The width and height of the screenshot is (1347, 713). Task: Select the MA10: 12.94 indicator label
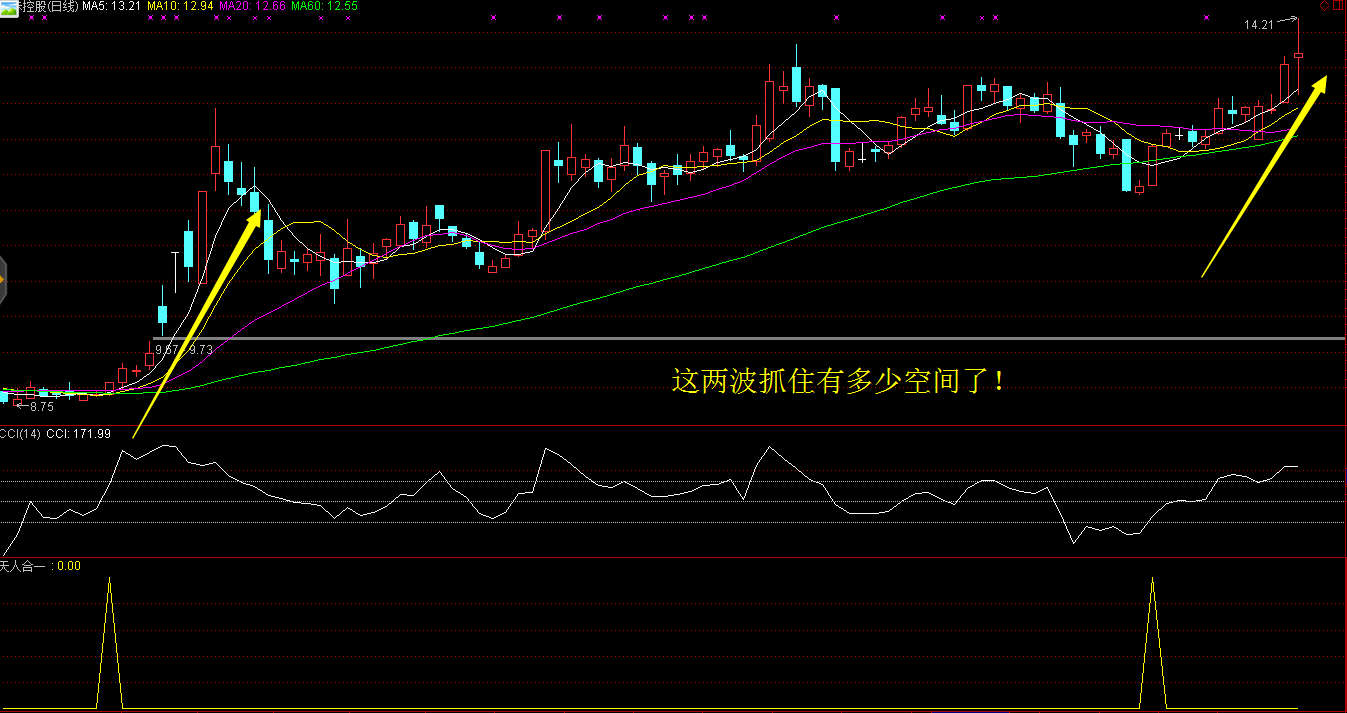pos(180,6)
